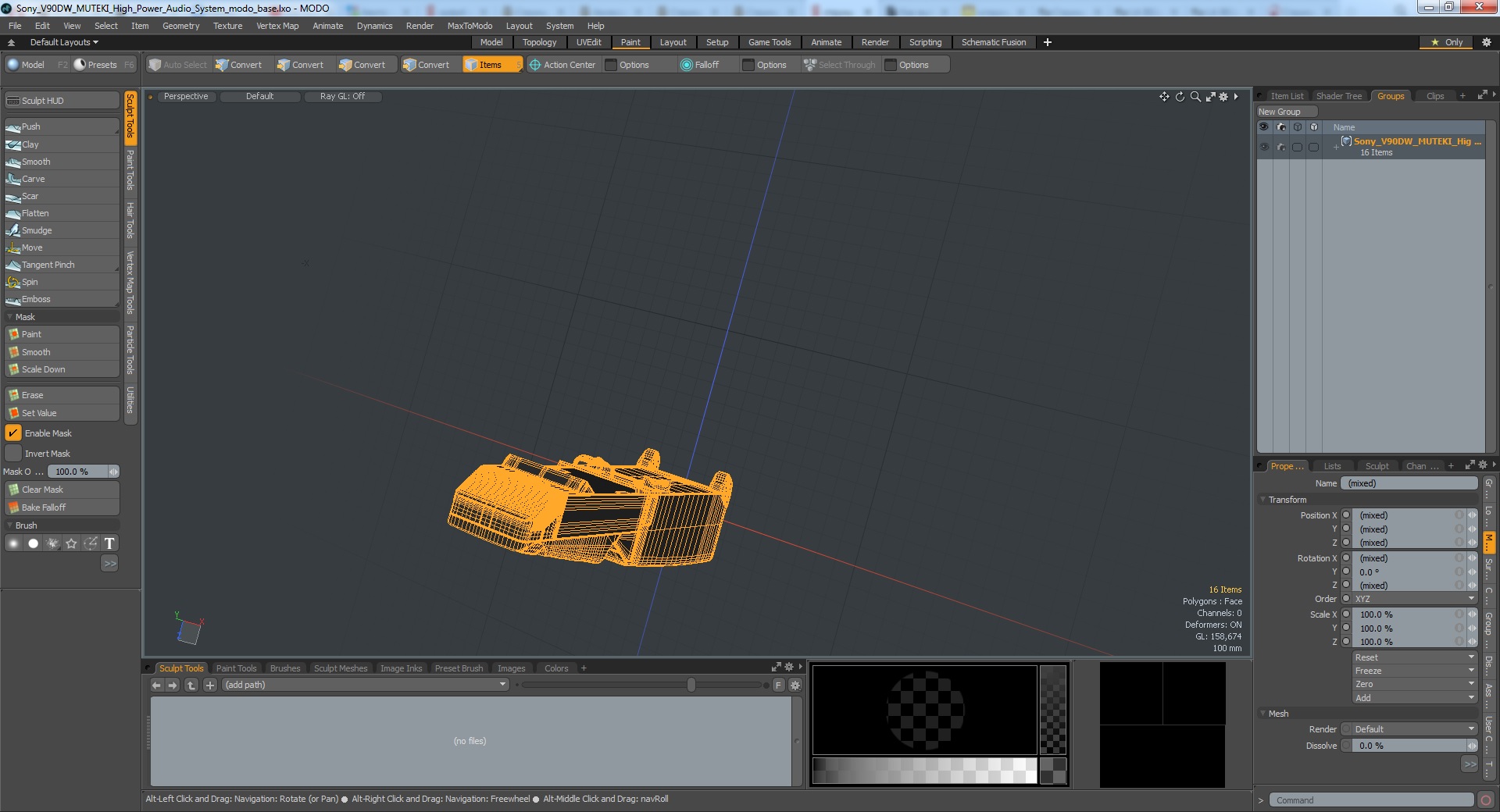The width and height of the screenshot is (1500, 812).
Task: Click the Set Value mask tool
Action: 61,413
